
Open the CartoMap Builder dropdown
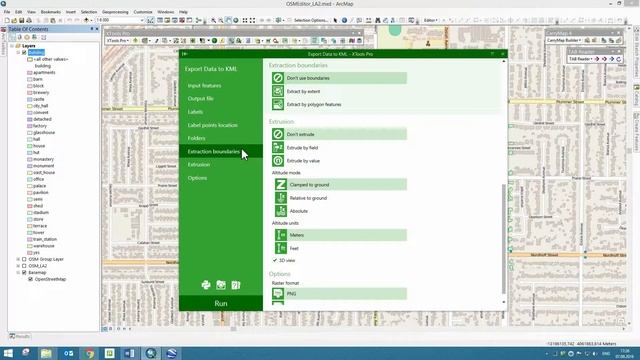point(564,40)
